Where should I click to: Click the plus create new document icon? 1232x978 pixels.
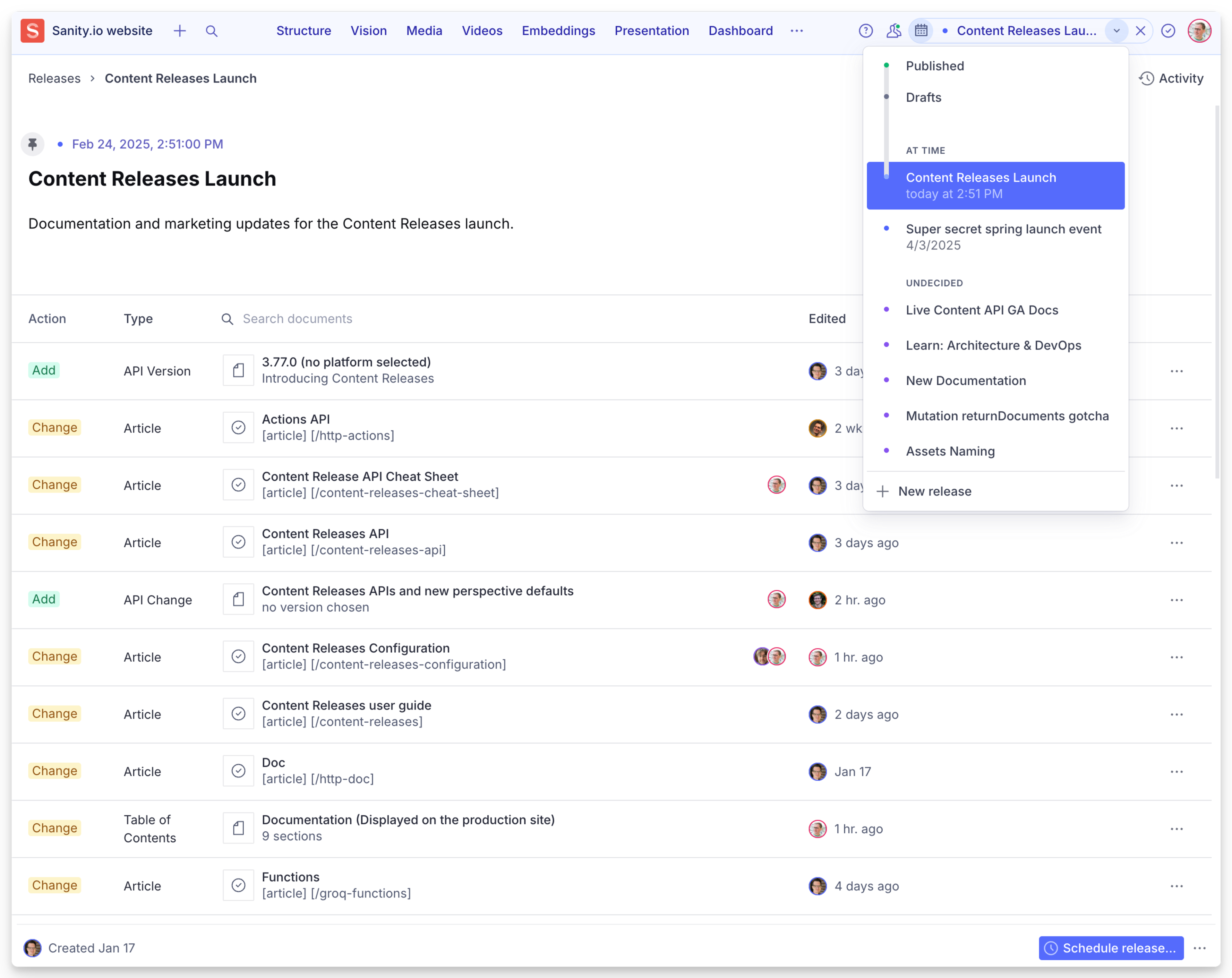click(x=179, y=31)
